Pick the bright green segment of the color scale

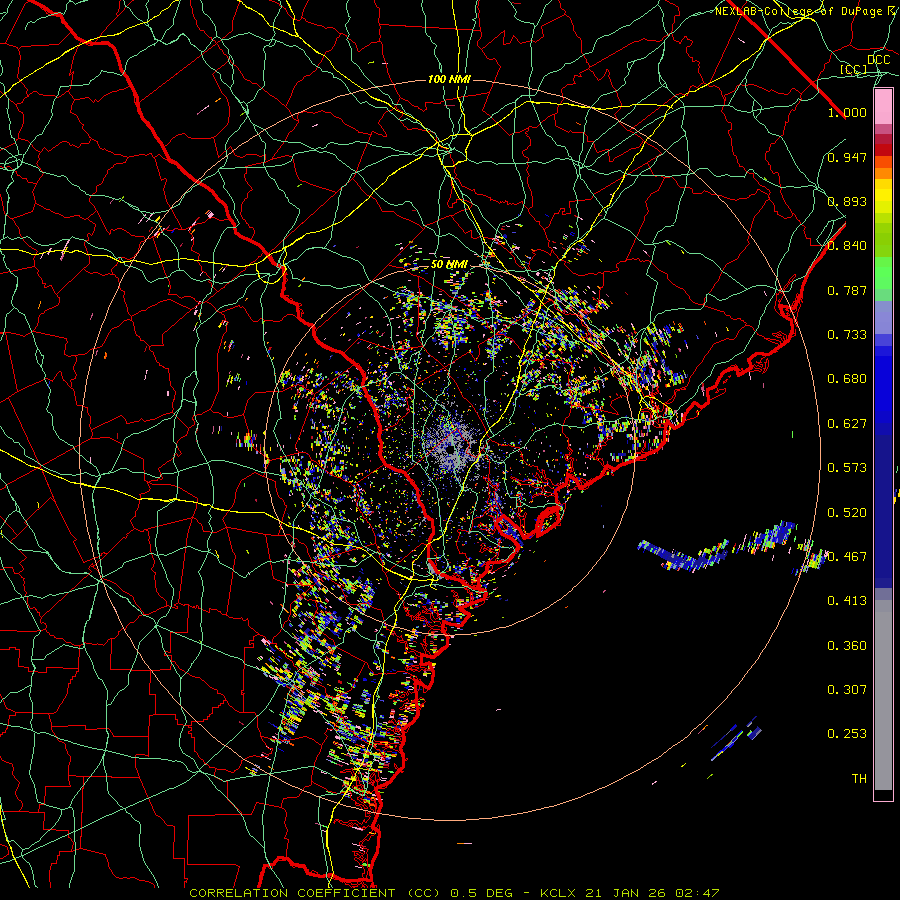point(883,273)
